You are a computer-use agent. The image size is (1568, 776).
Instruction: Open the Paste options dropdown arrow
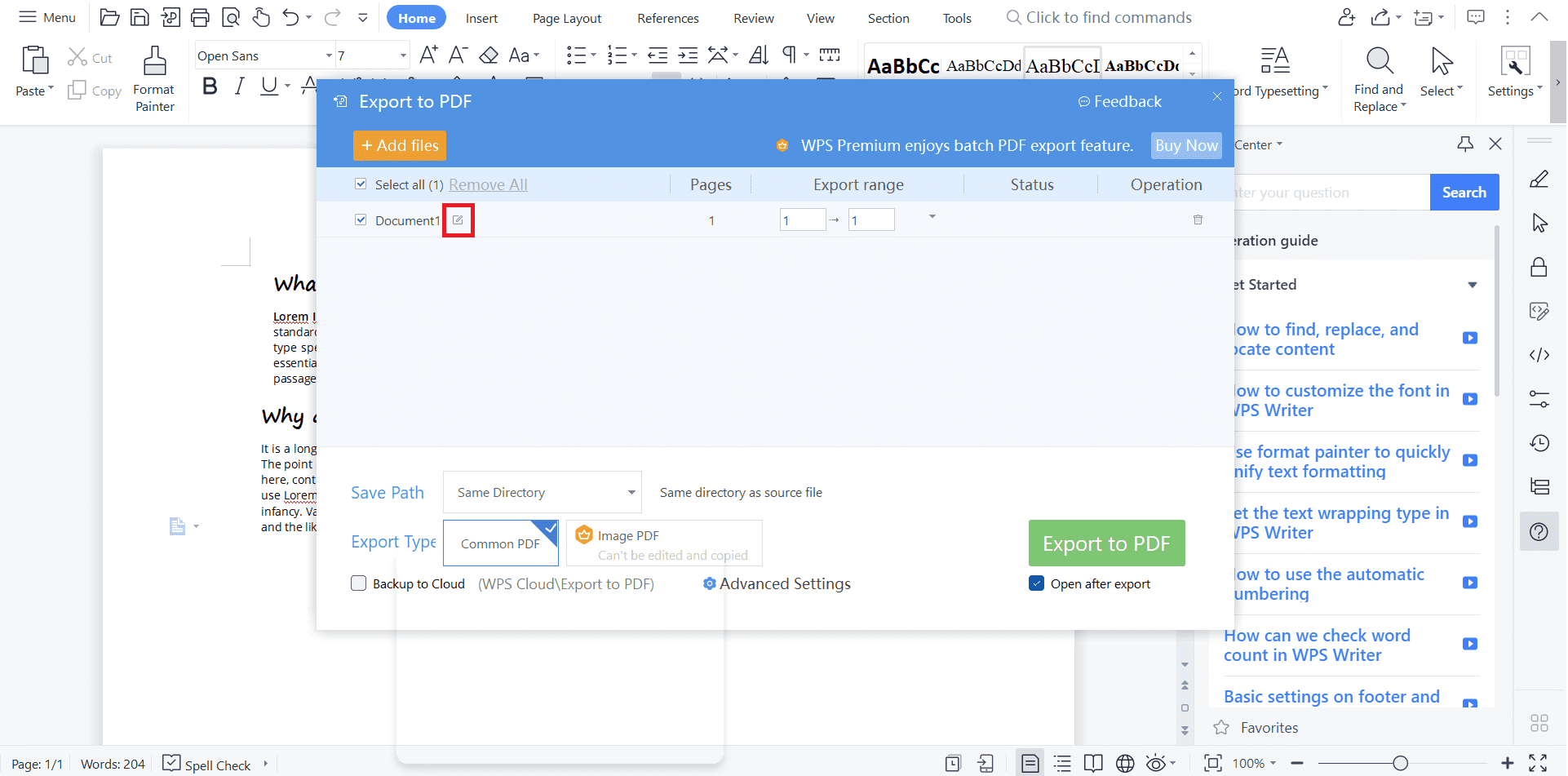click(51, 88)
